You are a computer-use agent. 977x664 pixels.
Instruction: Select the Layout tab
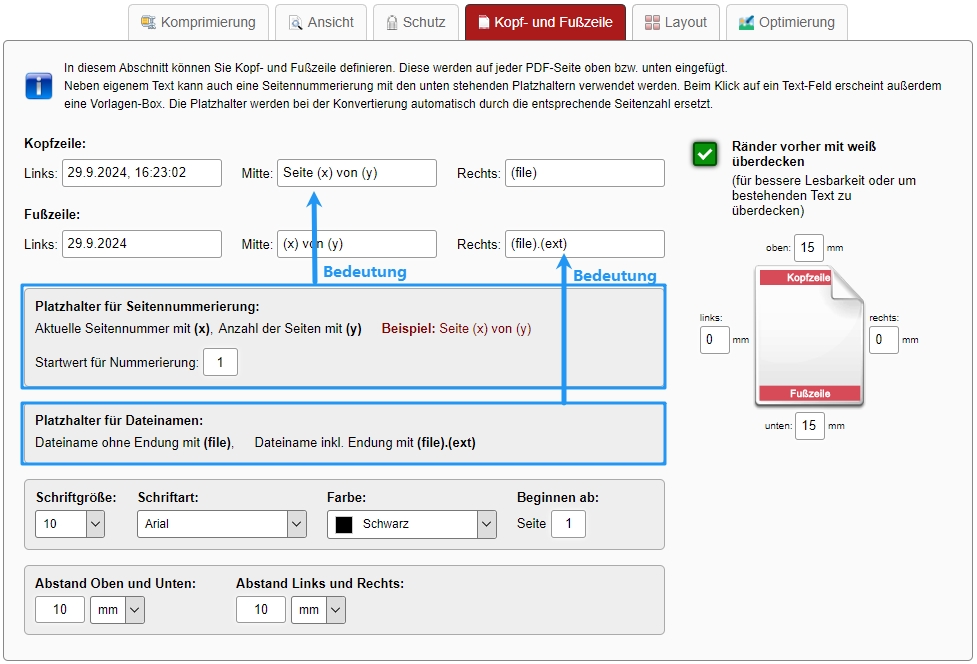click(676, 22)
